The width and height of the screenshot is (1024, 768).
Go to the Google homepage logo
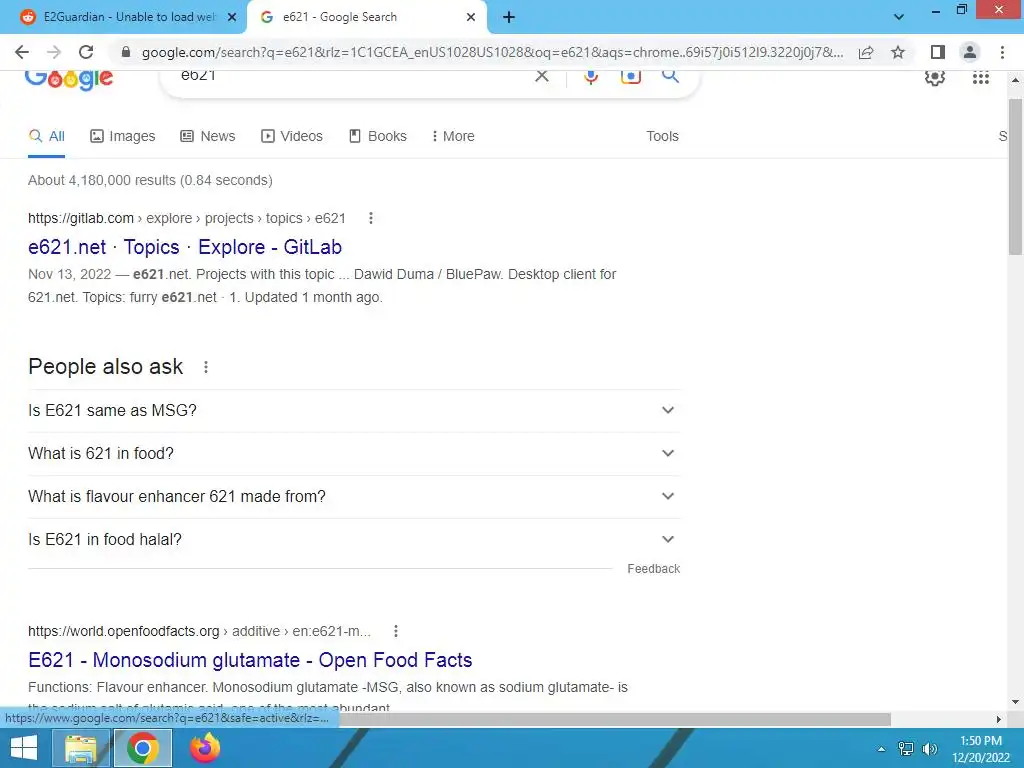pyautogui.click(x=69, y=80)
